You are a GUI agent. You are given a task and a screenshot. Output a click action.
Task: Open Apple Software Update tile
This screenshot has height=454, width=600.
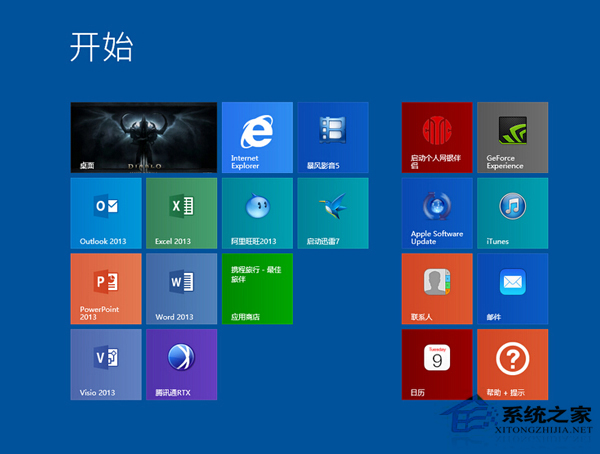pyautogui.click(x=437, y=213)
